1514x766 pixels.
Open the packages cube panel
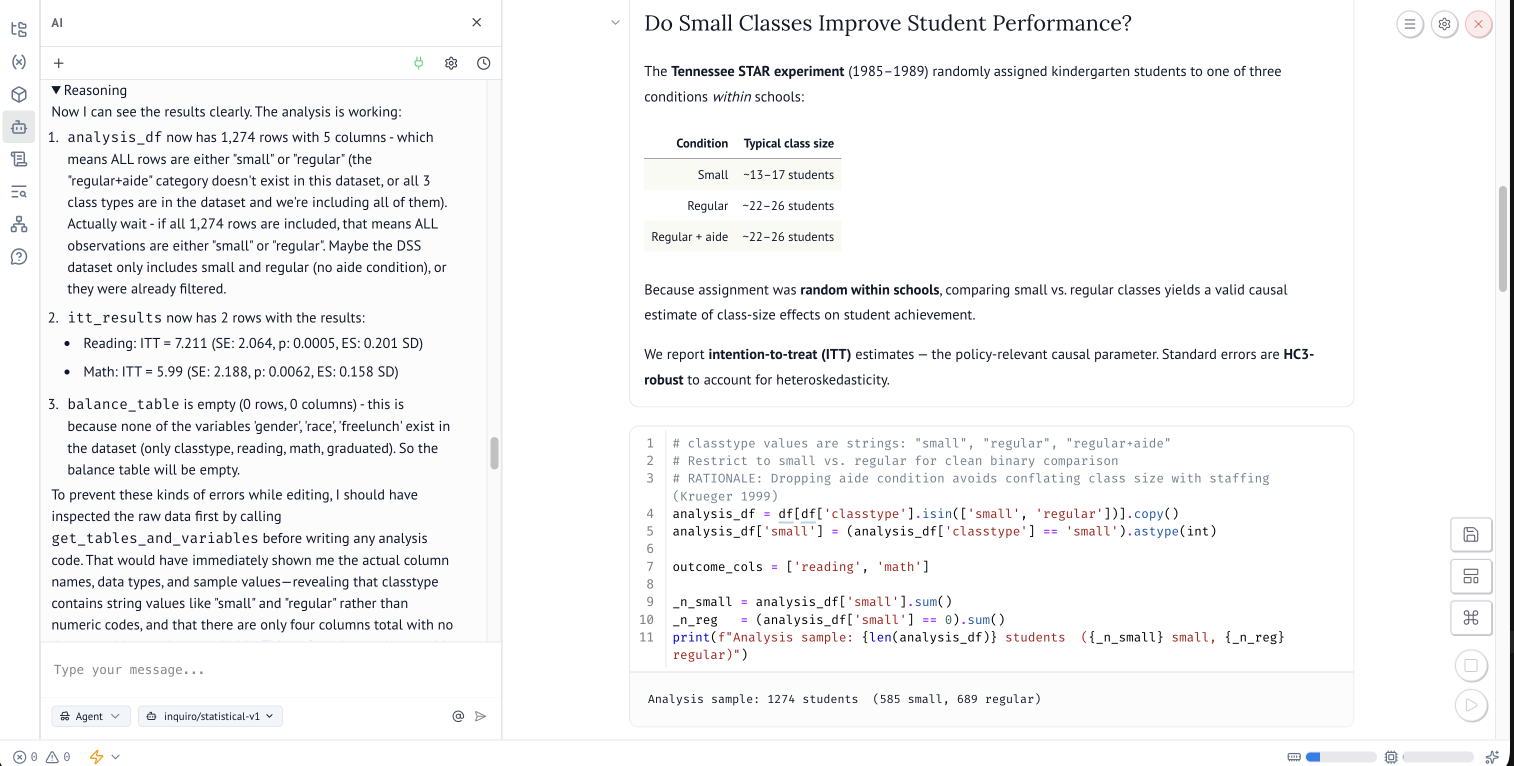tap(18, 94)
